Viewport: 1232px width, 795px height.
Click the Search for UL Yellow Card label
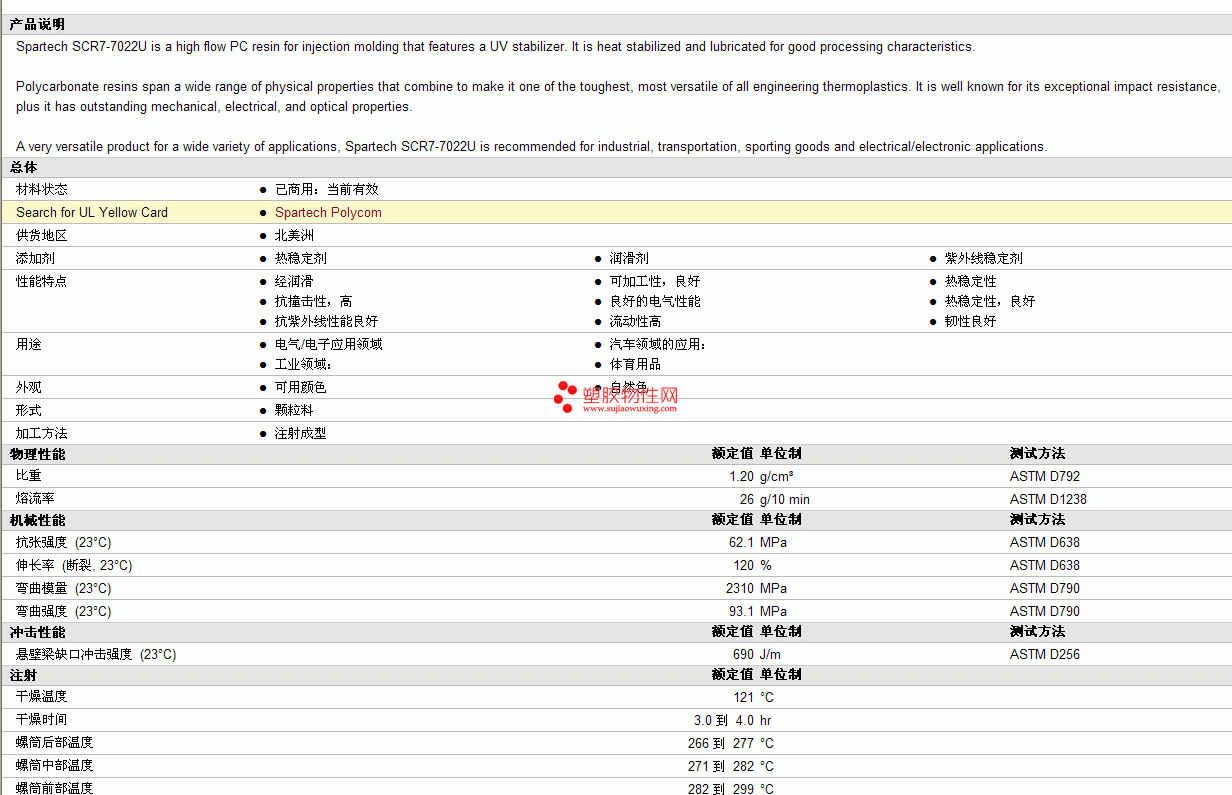(92, 212)
